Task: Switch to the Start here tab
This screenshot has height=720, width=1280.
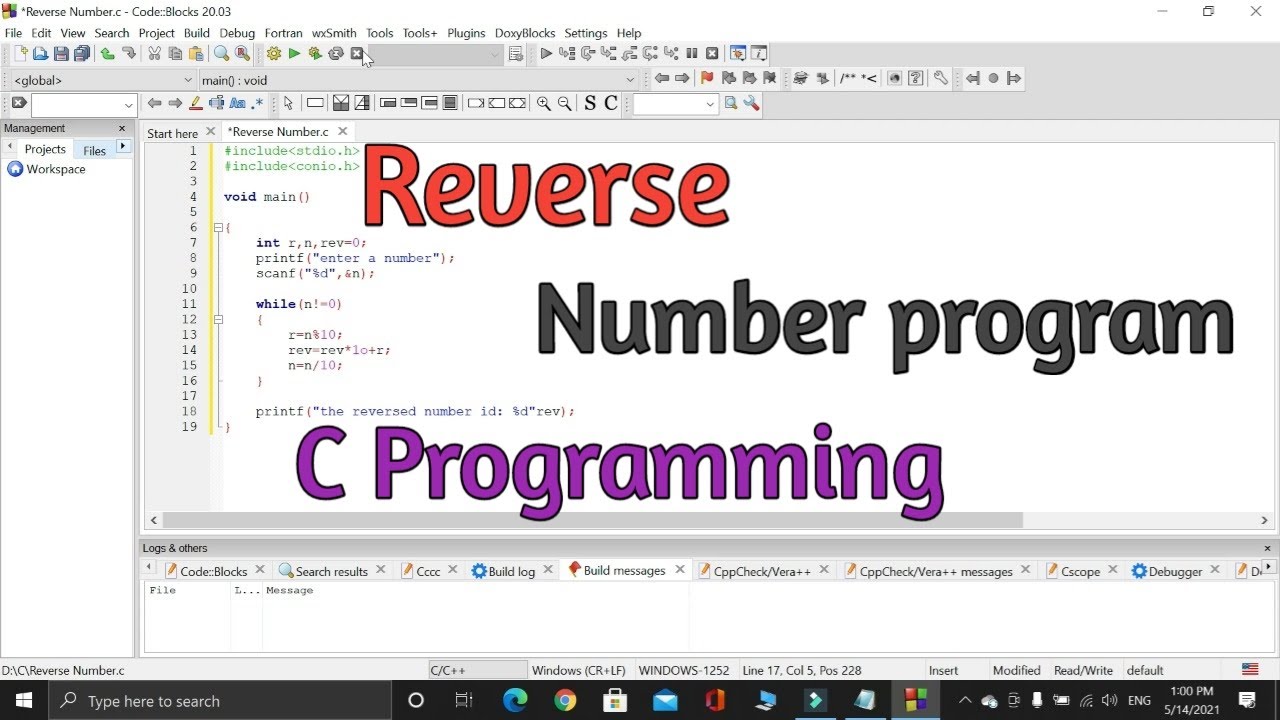Action: pyautogui.click(x=172, y=133)
